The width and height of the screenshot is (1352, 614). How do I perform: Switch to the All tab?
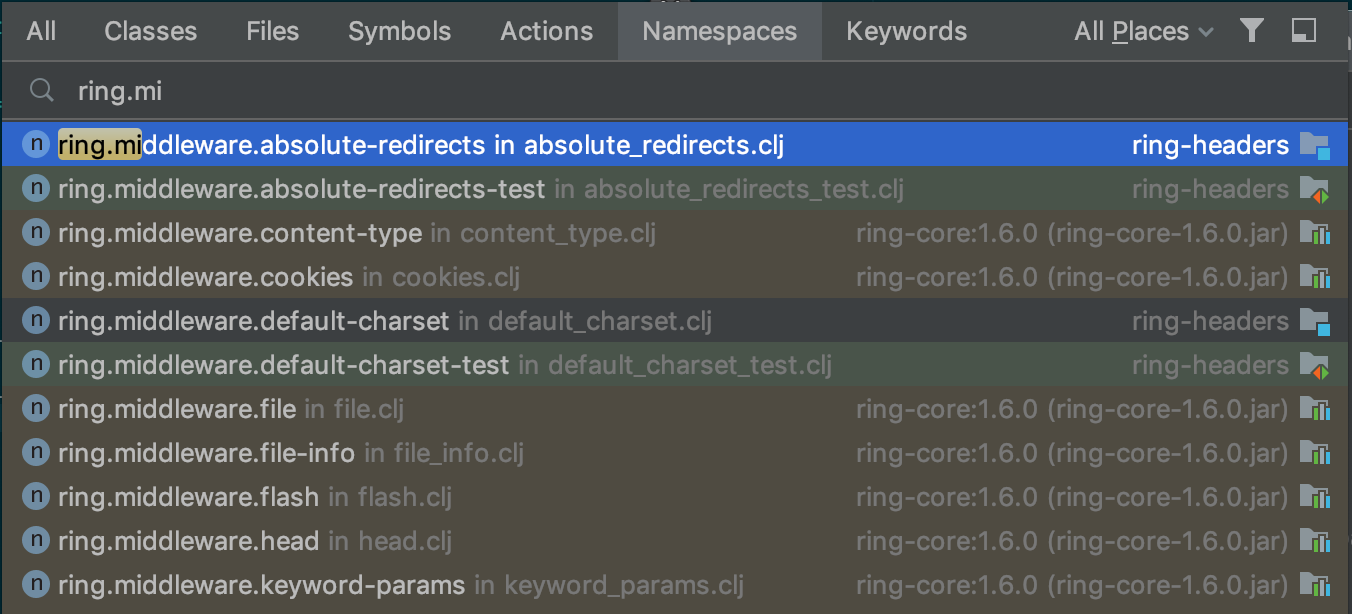[x=41, y=31]
